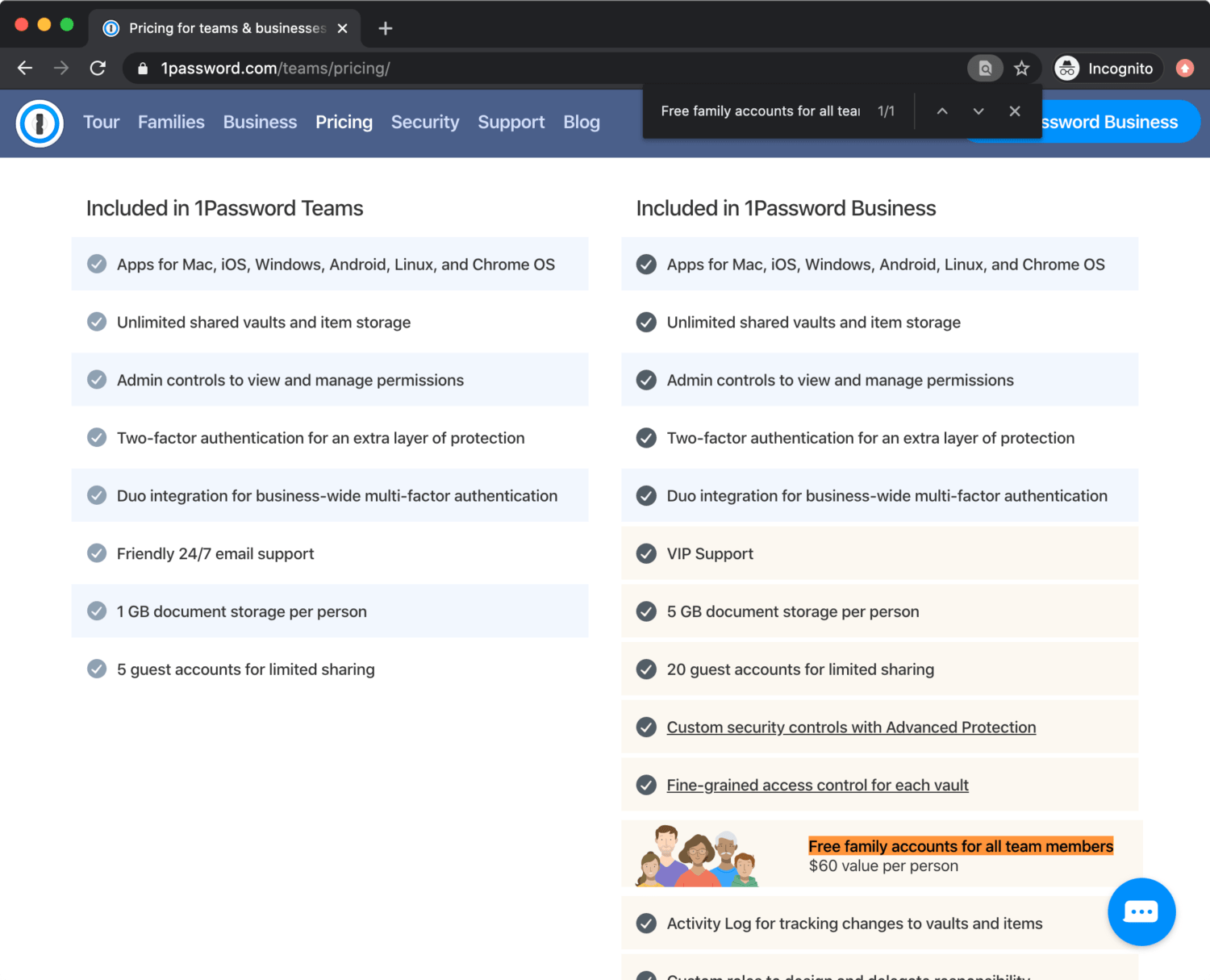This screenshot has height=980, width=1210.
Task: Click the find-in-page icon in address bar
Action: click(x=985, y=69)
